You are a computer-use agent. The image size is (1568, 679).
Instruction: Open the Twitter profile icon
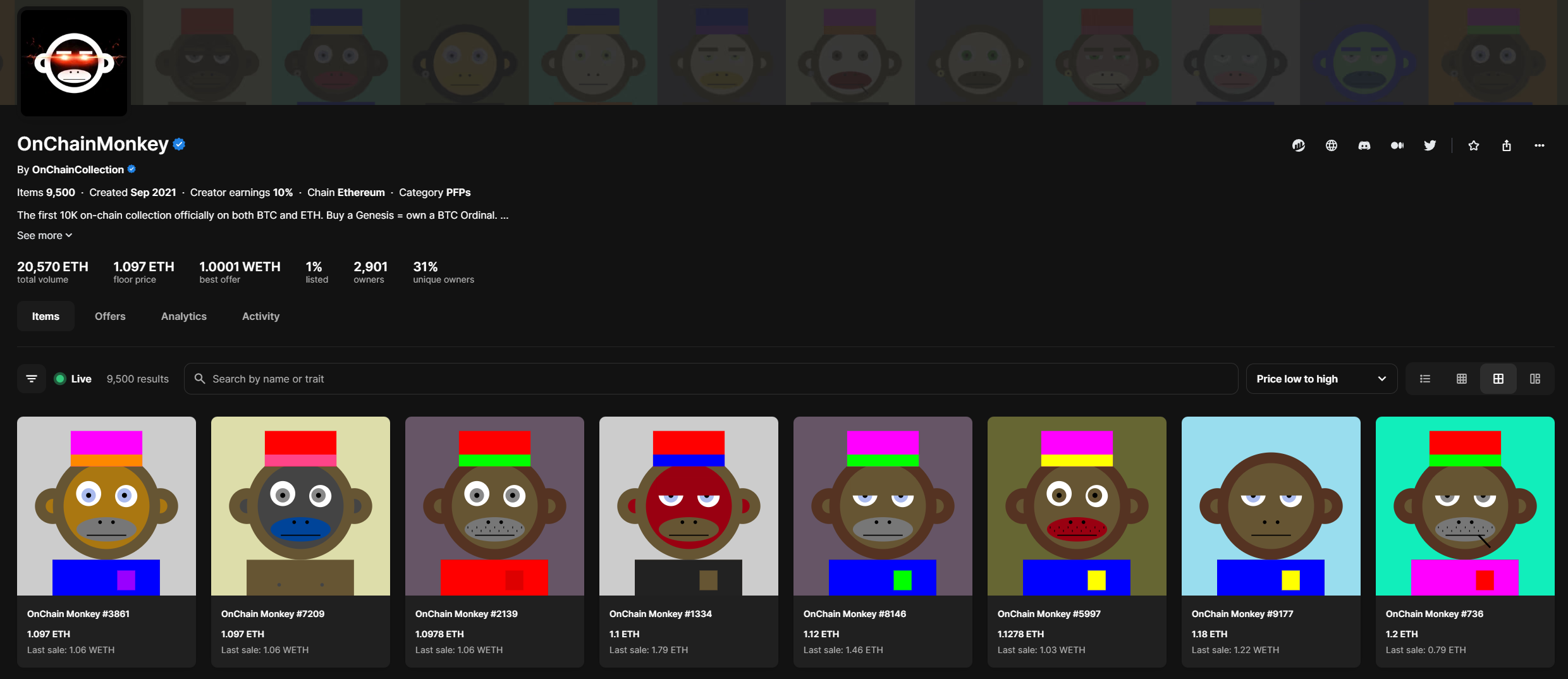click(x=1430, y=145)
